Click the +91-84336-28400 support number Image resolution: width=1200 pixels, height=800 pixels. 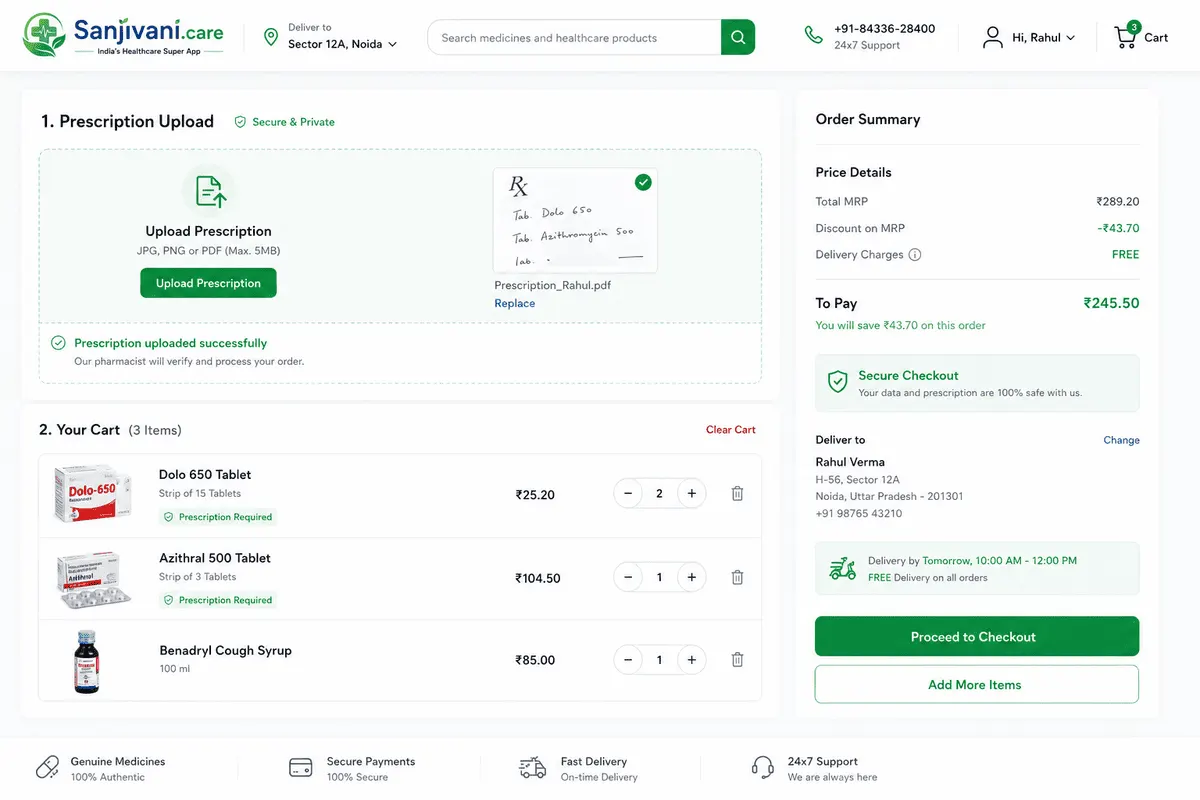(885, 29)
